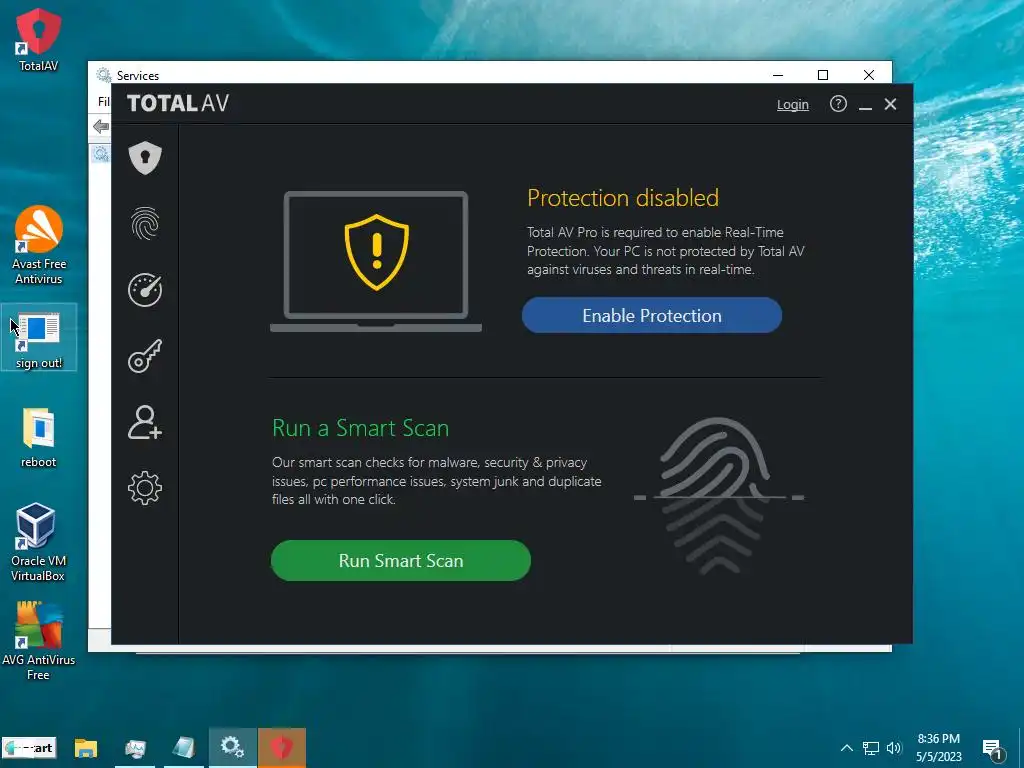This screenshot has height=768, width=1024.
Task: Show hidden system tray icons chevron
Action: pyautogui.click(x=846, y=748)
